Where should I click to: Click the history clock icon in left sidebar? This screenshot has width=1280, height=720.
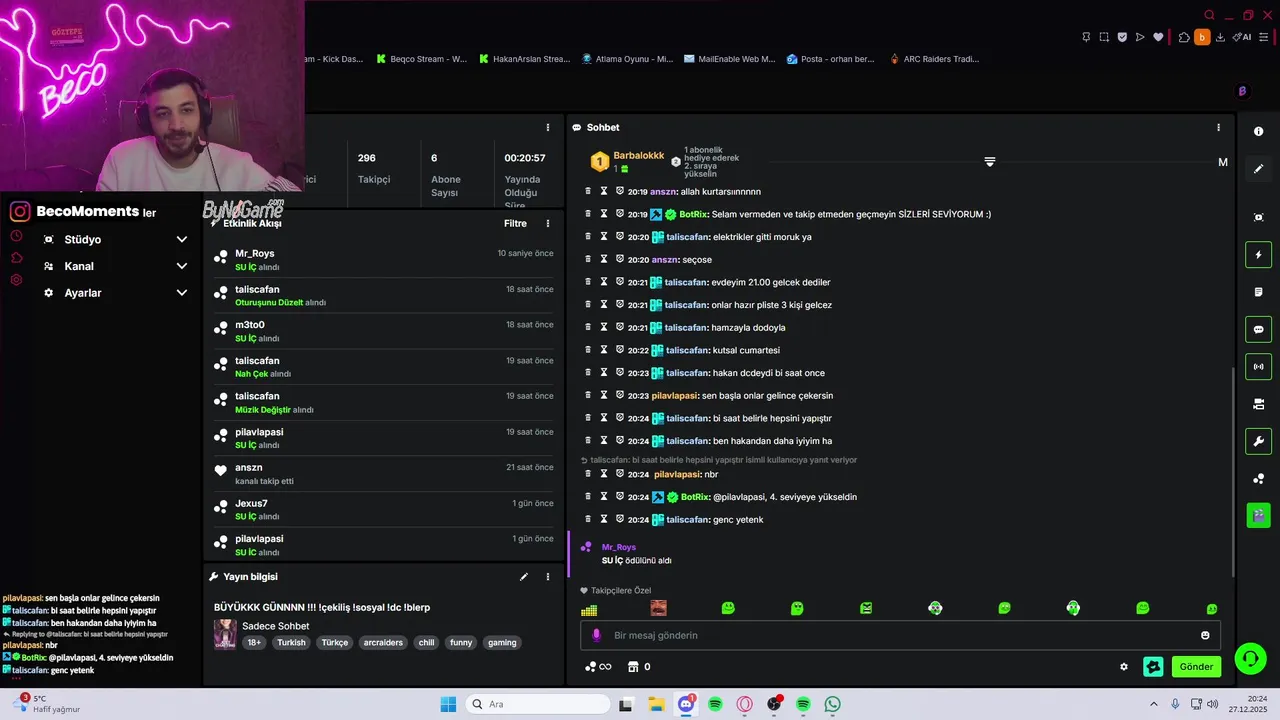[16, 236]
